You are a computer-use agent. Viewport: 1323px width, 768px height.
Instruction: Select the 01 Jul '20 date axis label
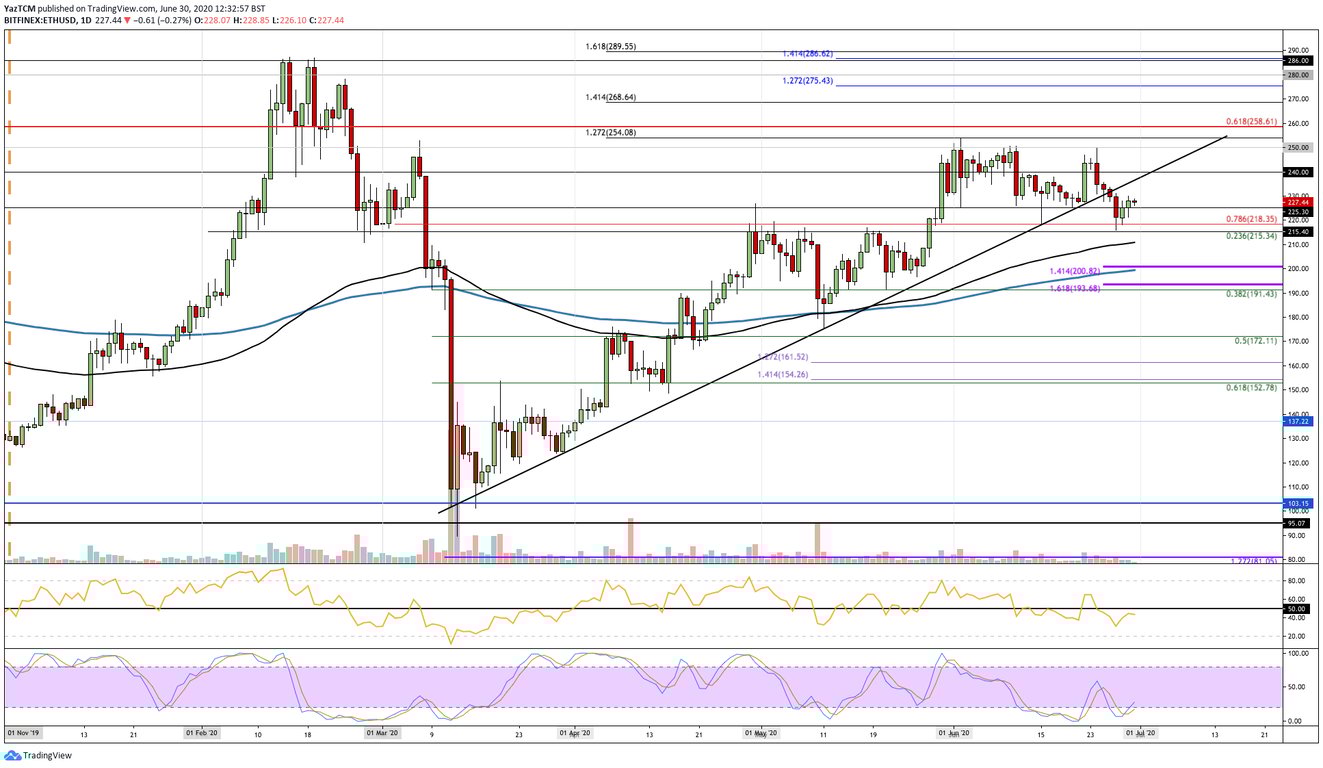[1142, 733]
